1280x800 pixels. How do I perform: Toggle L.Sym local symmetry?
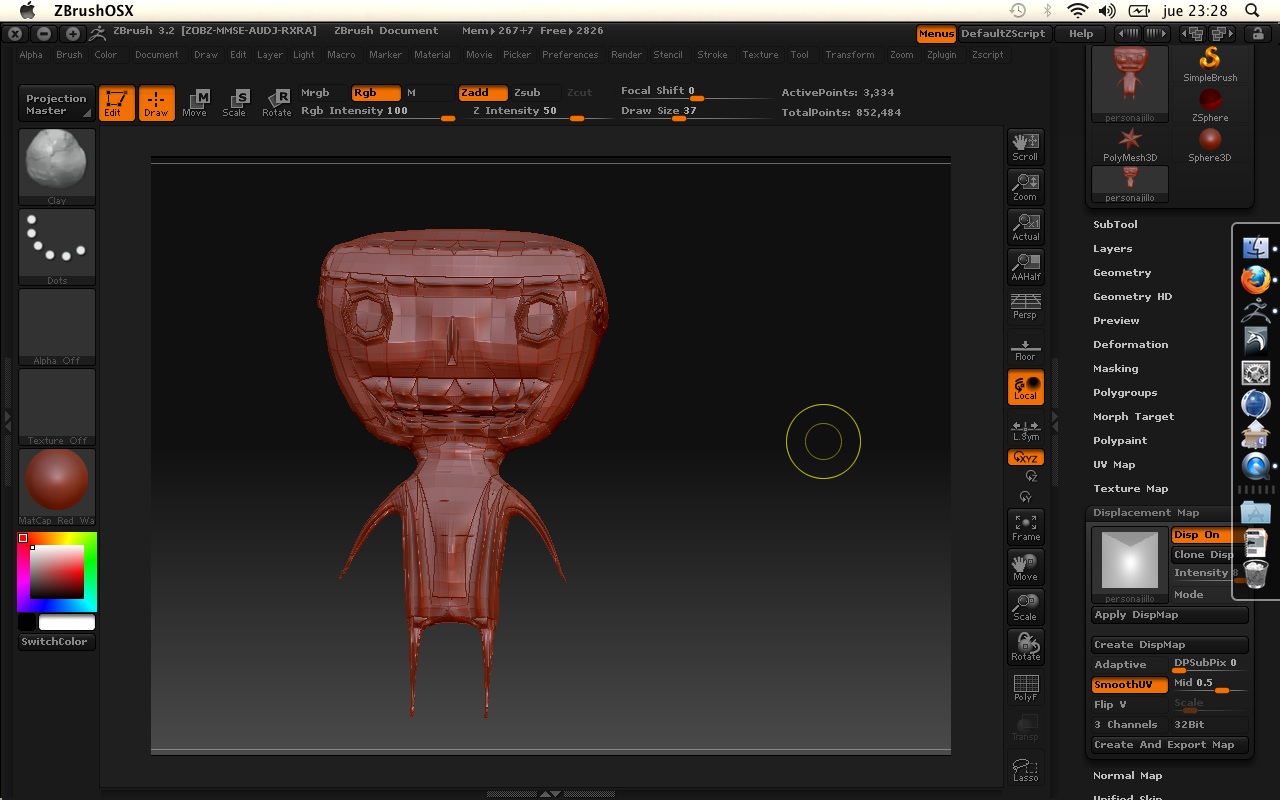[x=1025, y=430]
